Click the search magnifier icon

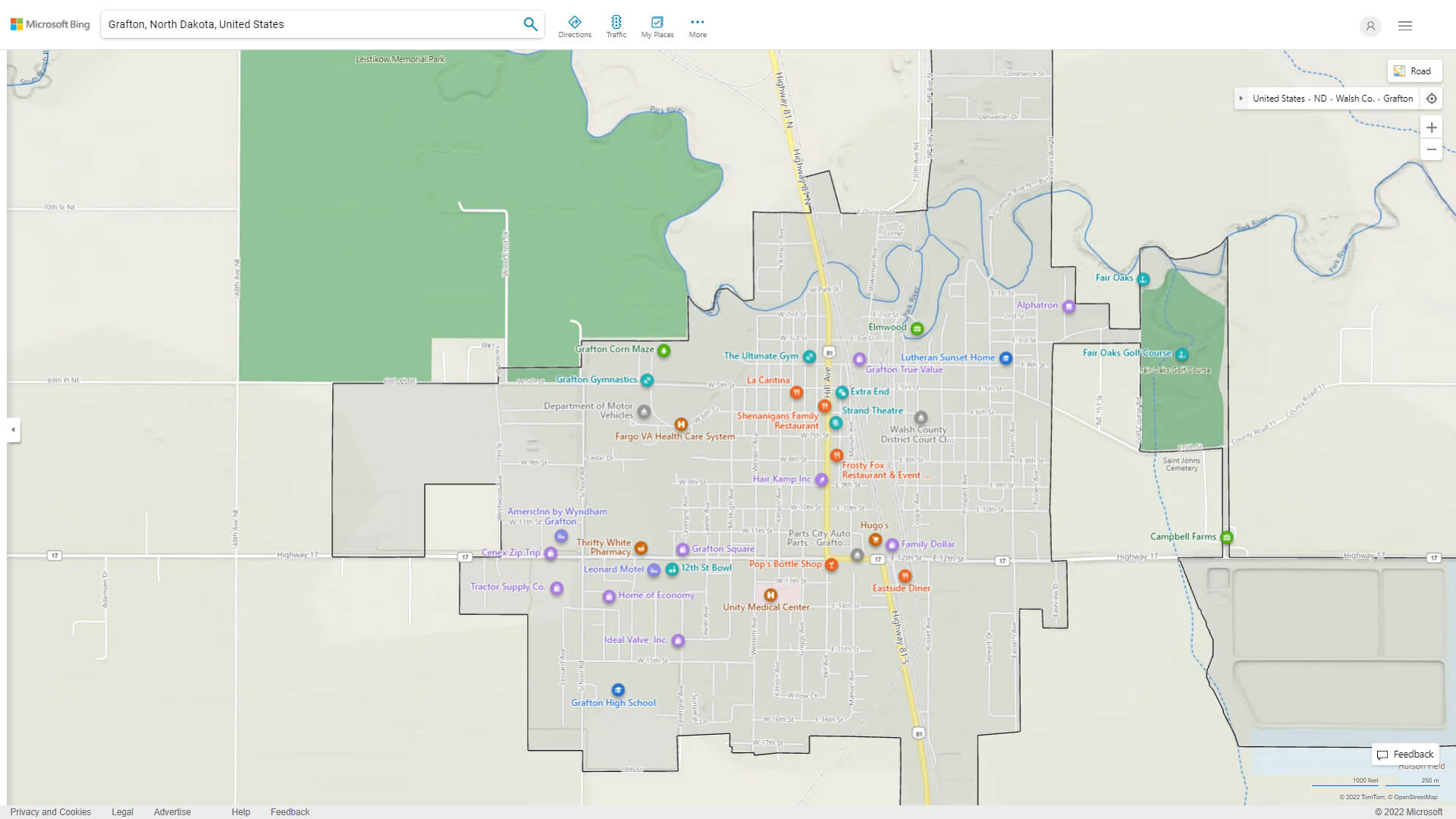[x=530, y=24]
